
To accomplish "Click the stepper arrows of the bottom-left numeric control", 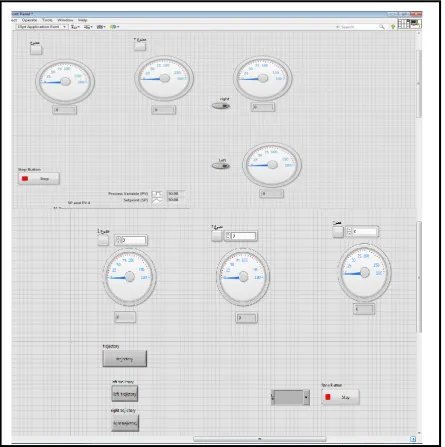I will tap(118, 240).
